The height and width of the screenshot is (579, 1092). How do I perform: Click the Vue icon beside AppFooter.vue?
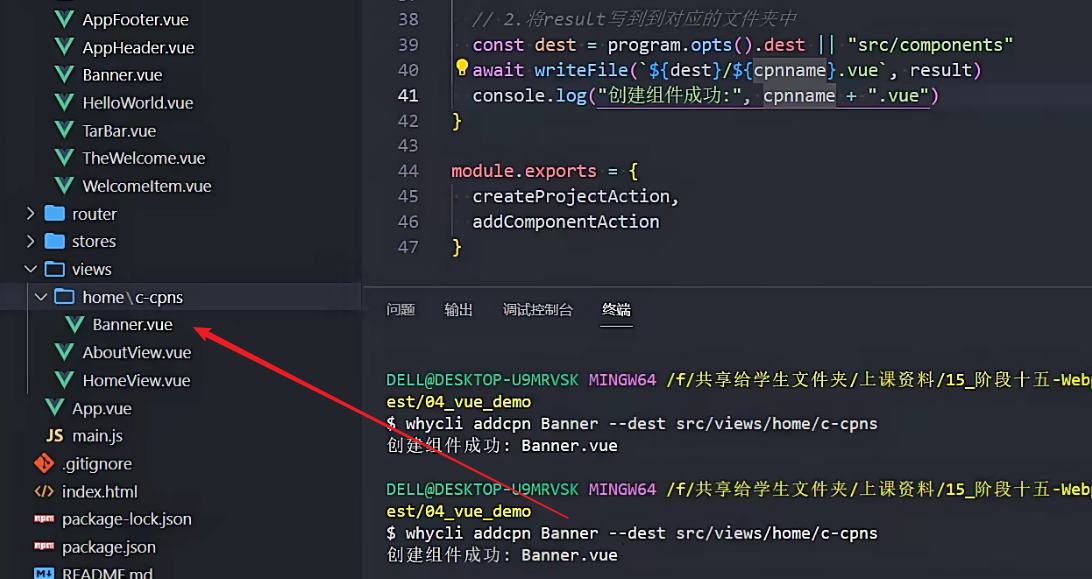pos(65,19)
